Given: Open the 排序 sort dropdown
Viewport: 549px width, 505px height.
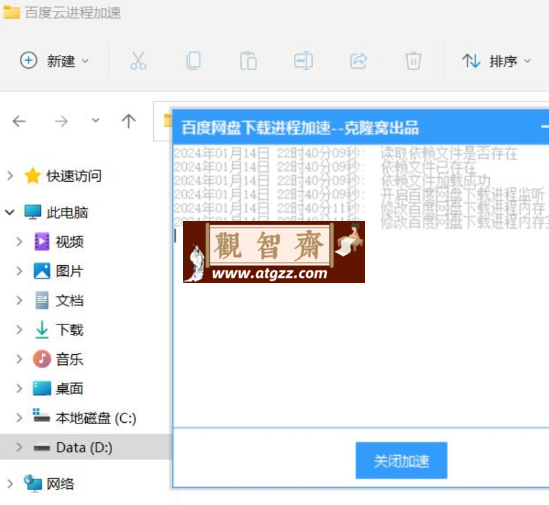Looking at the screenshot, I should [496, 61].
